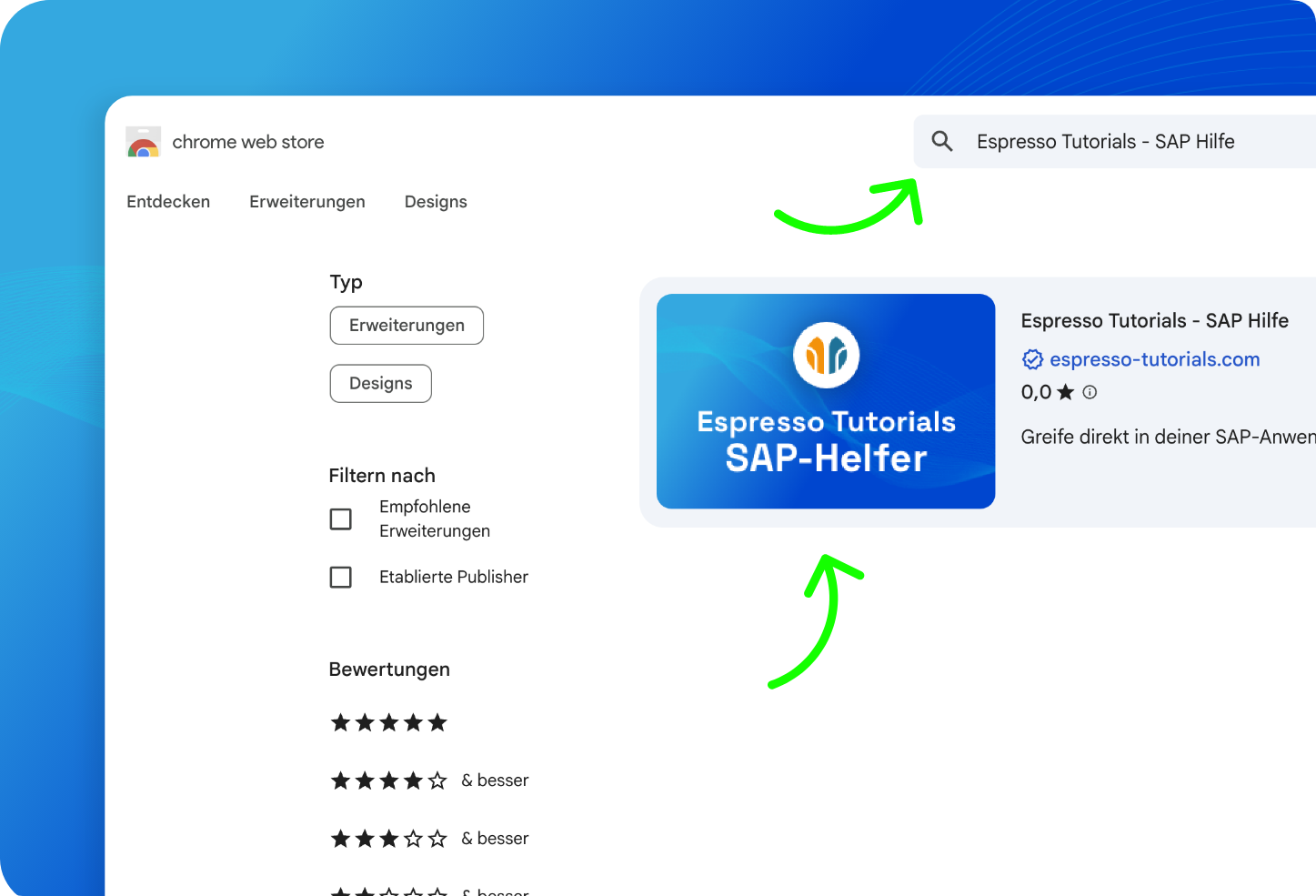This screenshot has width=1316, height=896.
Task: Click the Espresso Tutorials round logo
Action: click(x=826, y=355)
